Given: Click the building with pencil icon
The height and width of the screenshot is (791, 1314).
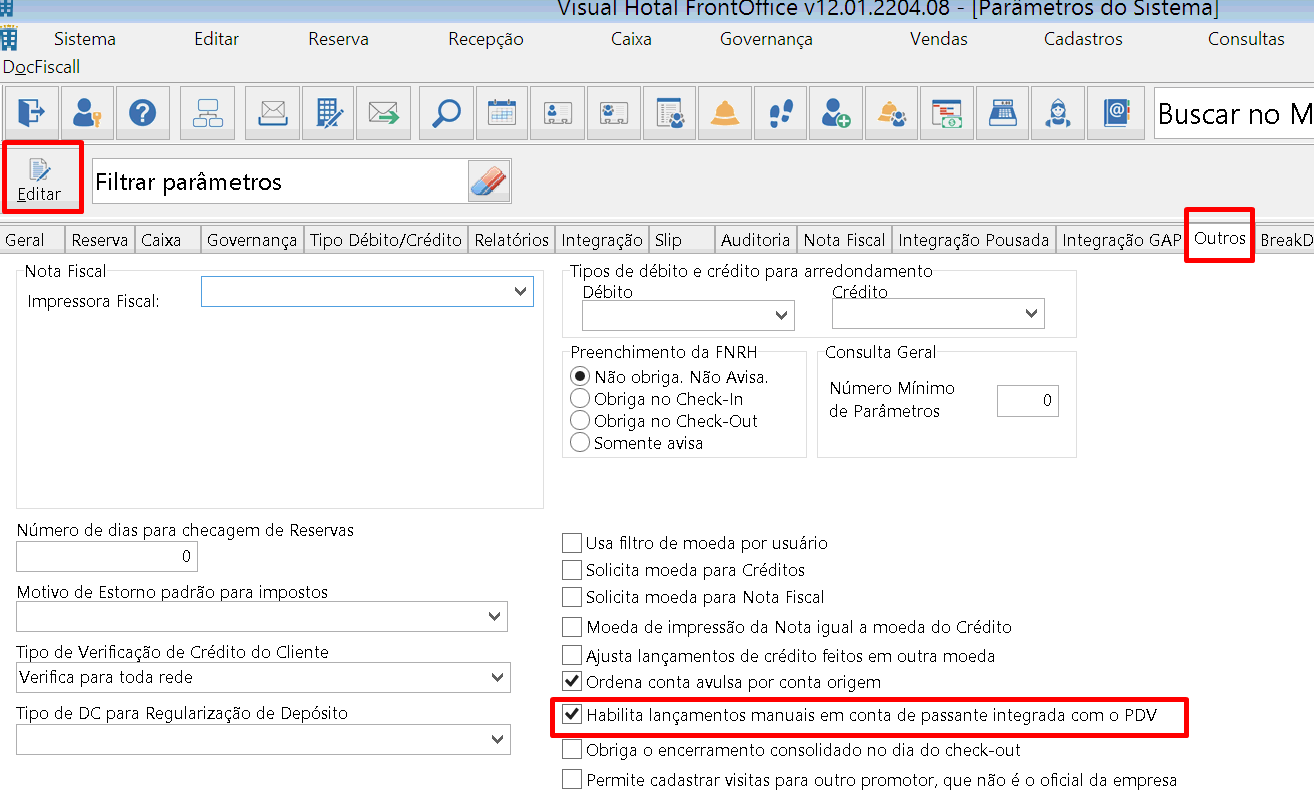Looking at the screenshot, I should pyautogui.click(x=328, y=113).
